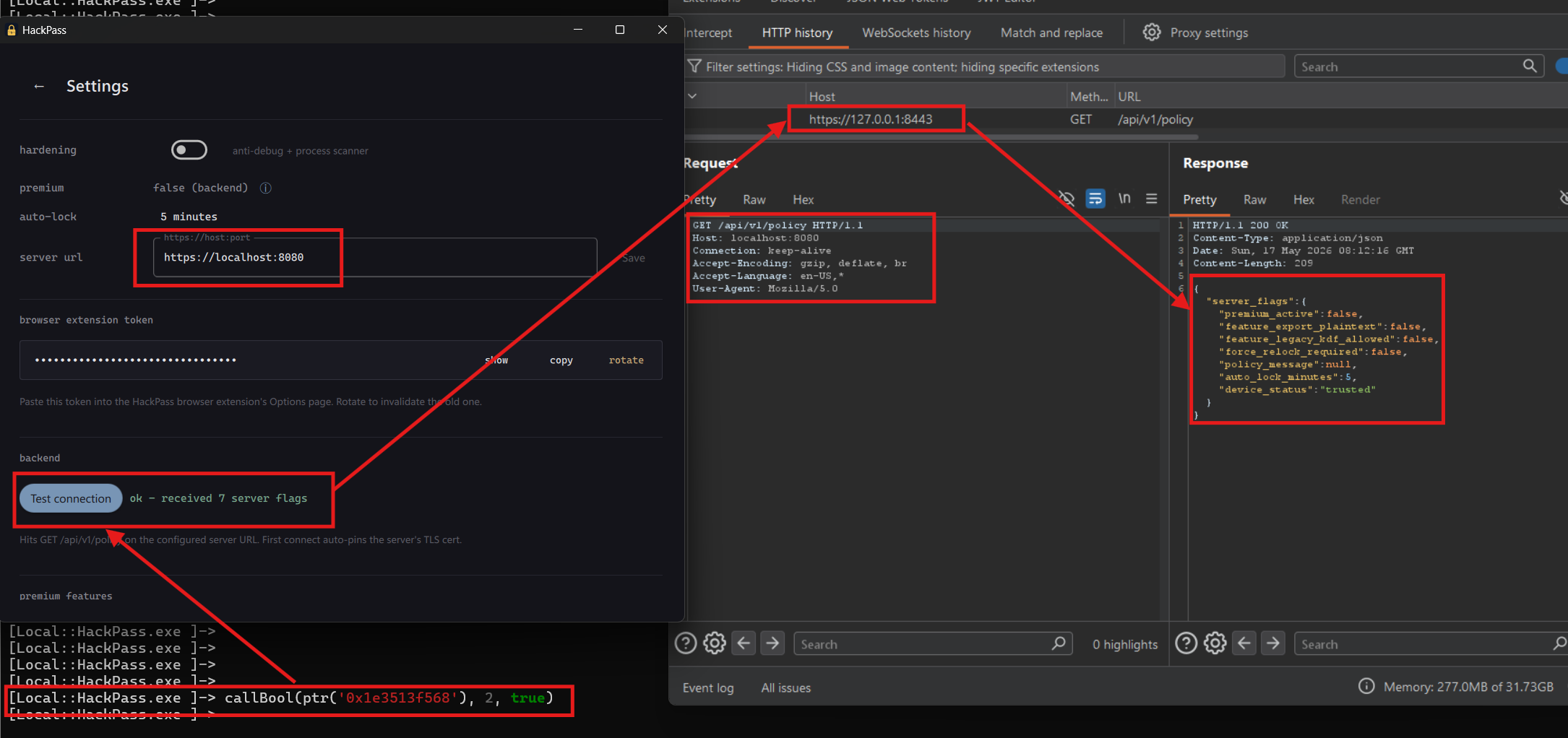1568x738 pixels.
Task: Run Test connection to the backend
Action: (71, 498)
